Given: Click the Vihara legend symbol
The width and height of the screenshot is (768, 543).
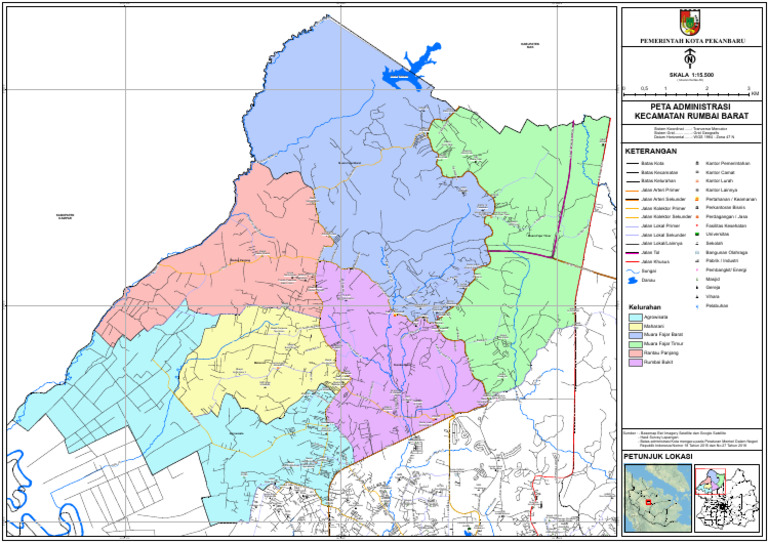Looking at the screenshot, I should point(697,297).
